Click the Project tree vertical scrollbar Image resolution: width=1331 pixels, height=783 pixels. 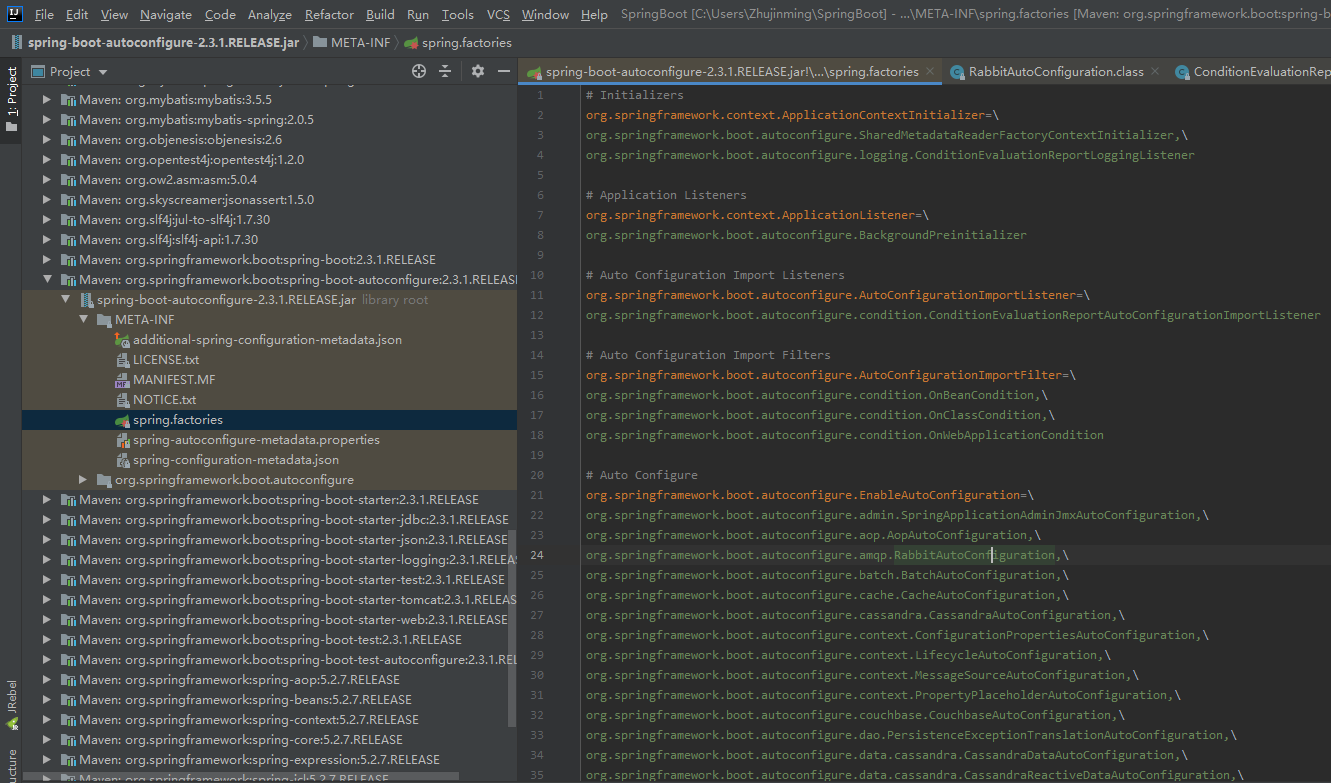pyautogui.click(x=514, y=629)
